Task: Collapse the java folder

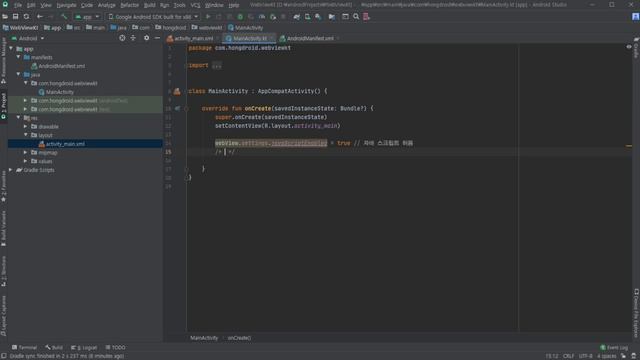Action: tap(19, 74)
